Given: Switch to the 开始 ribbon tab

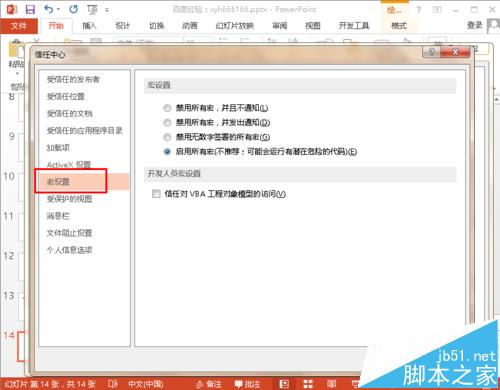Looking at the screenshot, I should click(56, 26).
